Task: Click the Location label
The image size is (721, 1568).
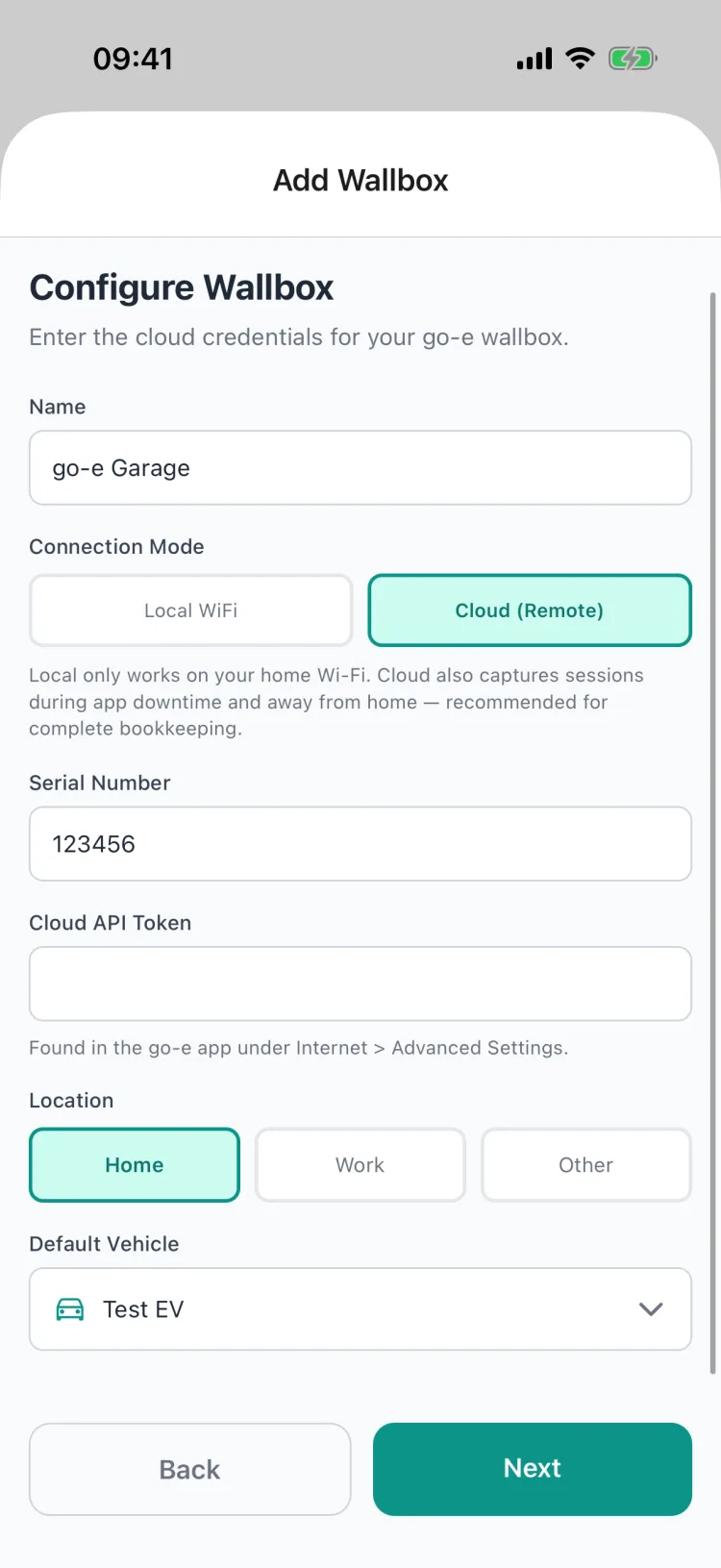Action: (x=71, y=1101)
